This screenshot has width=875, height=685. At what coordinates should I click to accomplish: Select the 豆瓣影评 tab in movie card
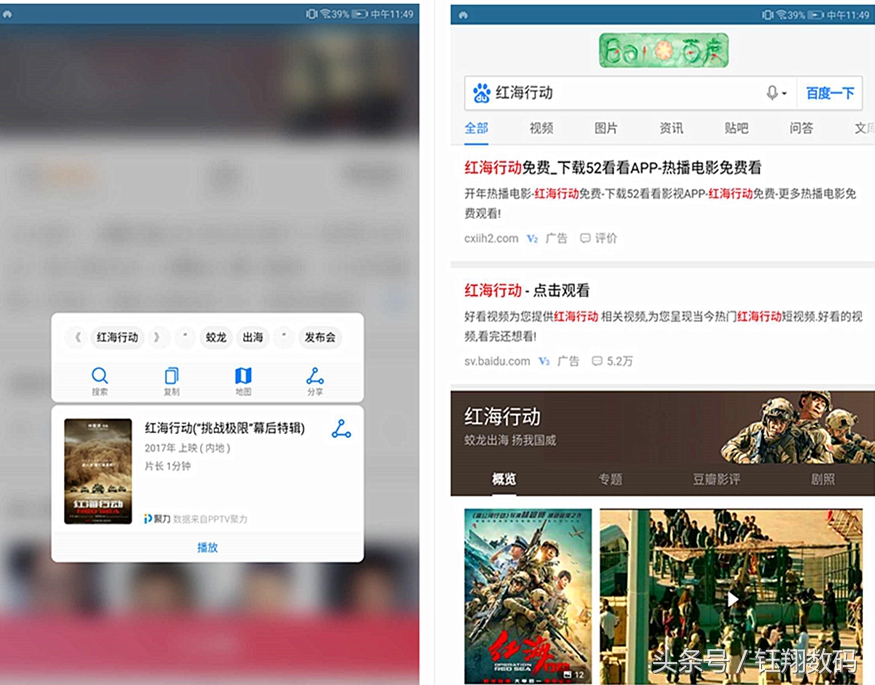[717, 479]
